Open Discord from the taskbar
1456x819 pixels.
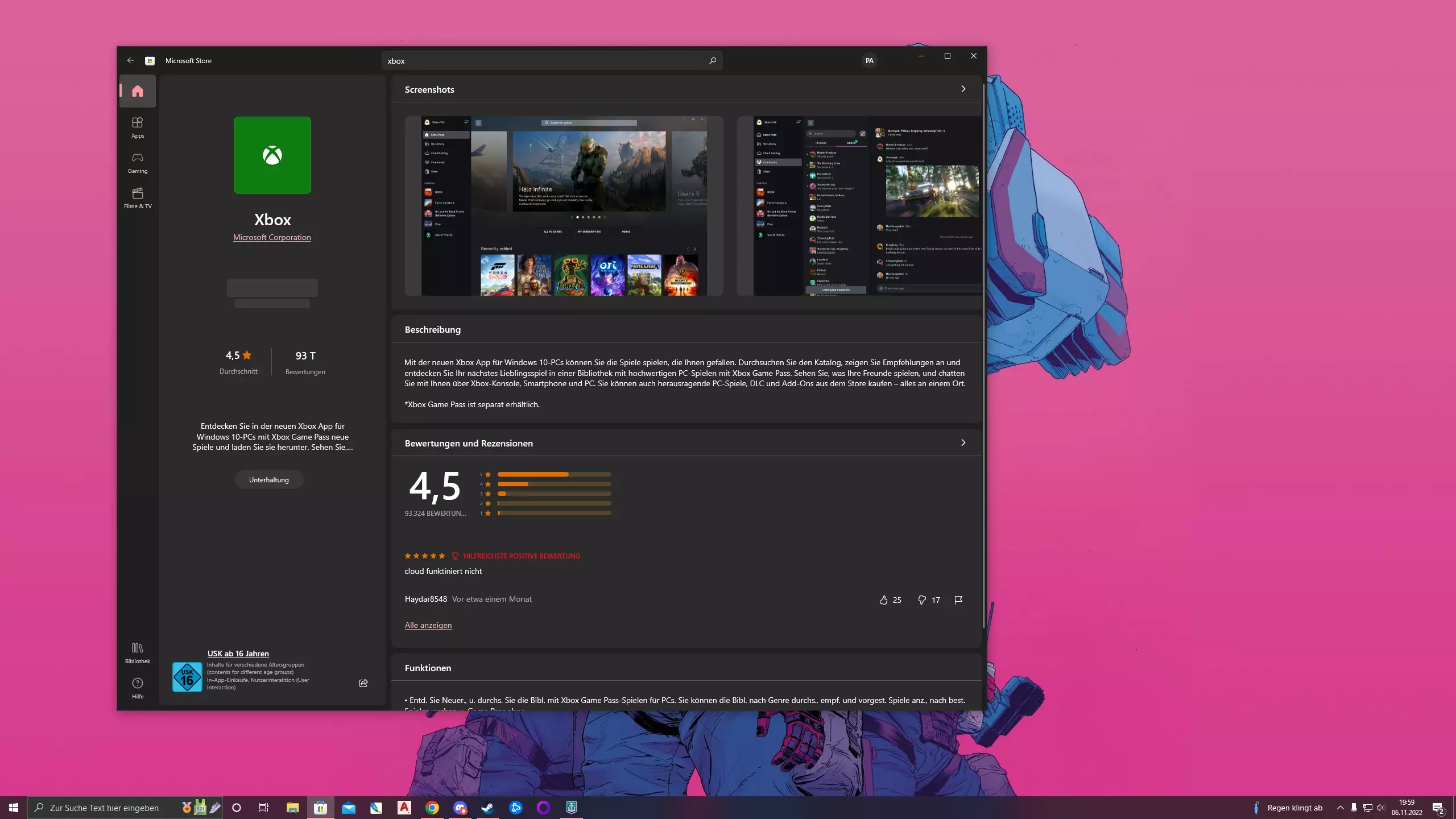(x=460, y=808)
